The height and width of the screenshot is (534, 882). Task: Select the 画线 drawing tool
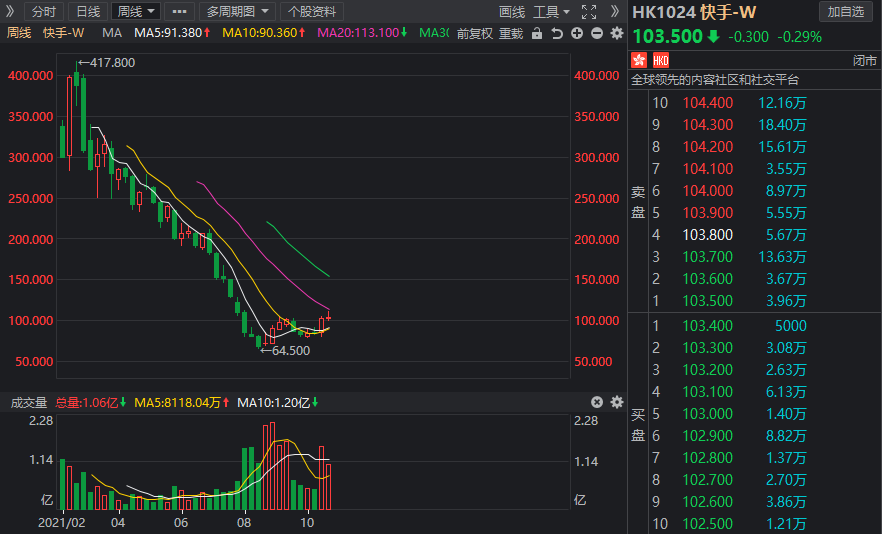511,12
